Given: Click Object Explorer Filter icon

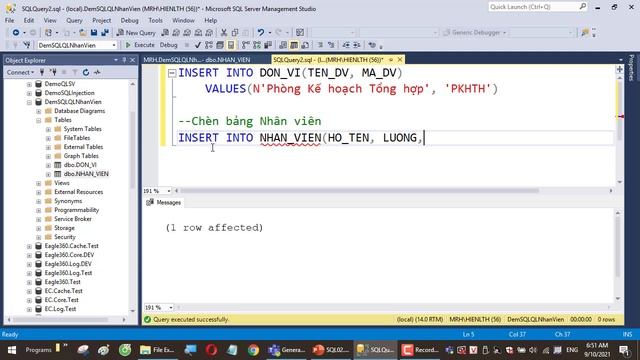Looking at the screenshot, I should 75,72.
